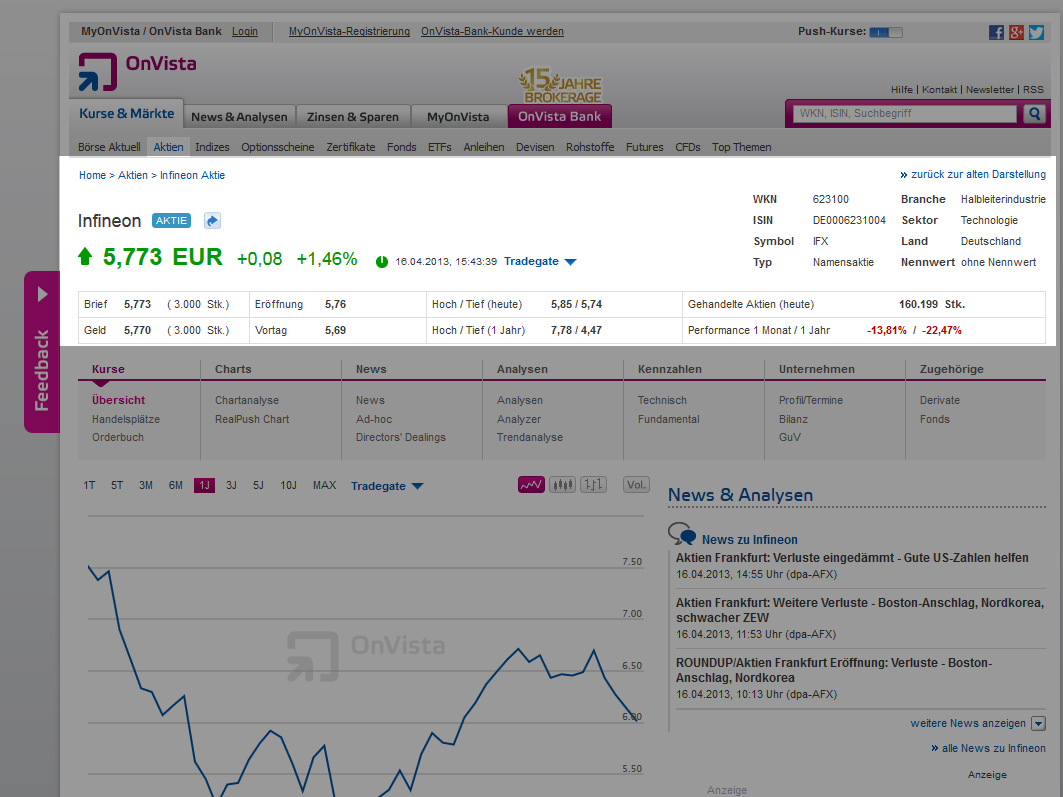The width and height of the screenshot is (1063, 797).
Task: Select the 3M chart period
Action: [146, 485]
